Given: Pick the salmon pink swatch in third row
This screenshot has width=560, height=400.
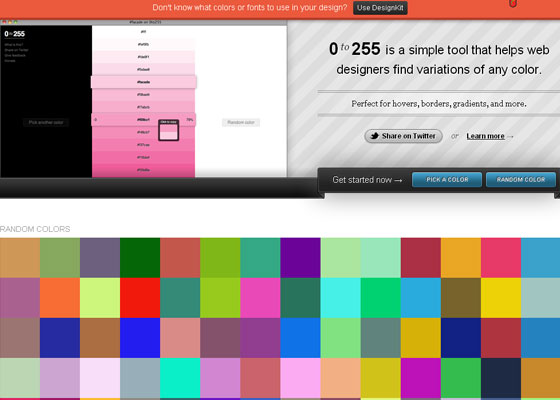Looking at the screenshot, I should (180, 338).
